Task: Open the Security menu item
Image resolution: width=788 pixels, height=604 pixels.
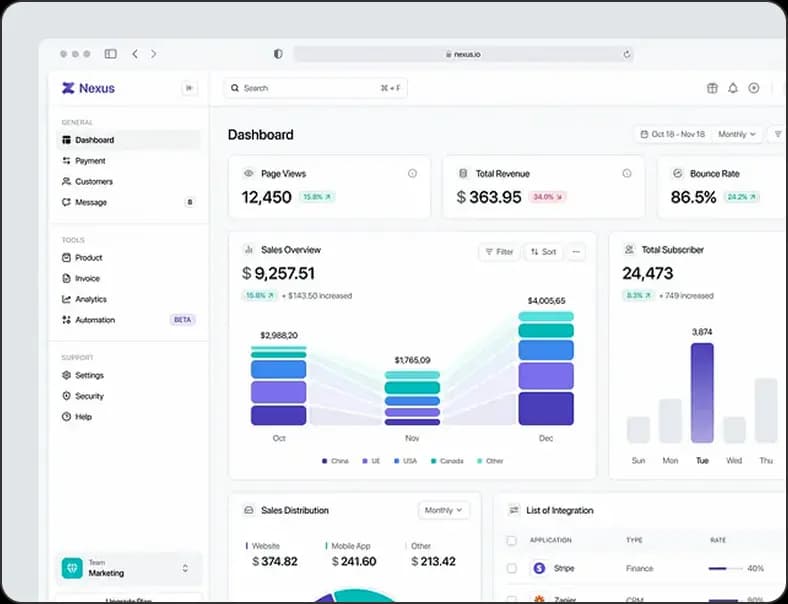Action: coord(129,396)
